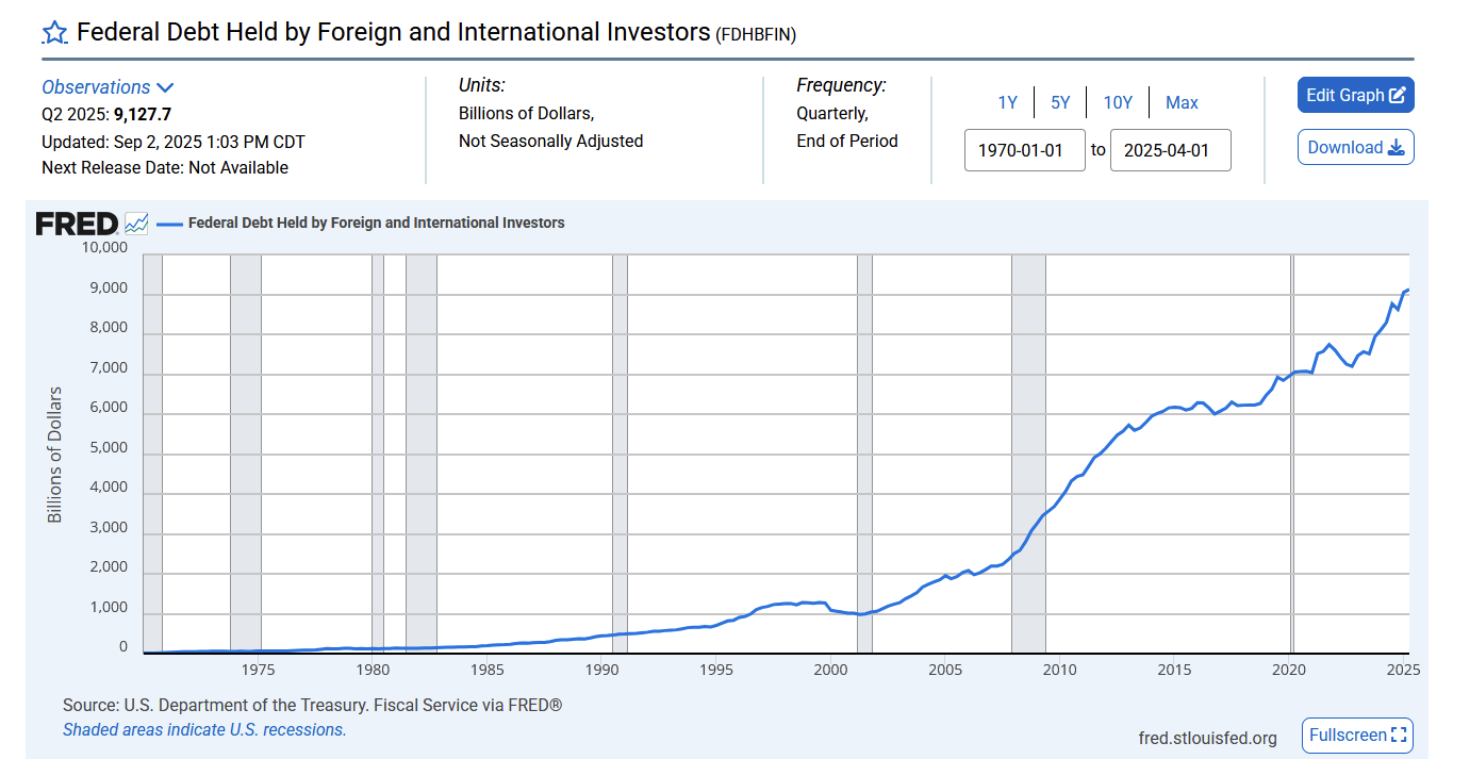Click the end date field showing 2025-04-01
This screenshot has height=784, width=1458.
click(x=1170, y=150)
